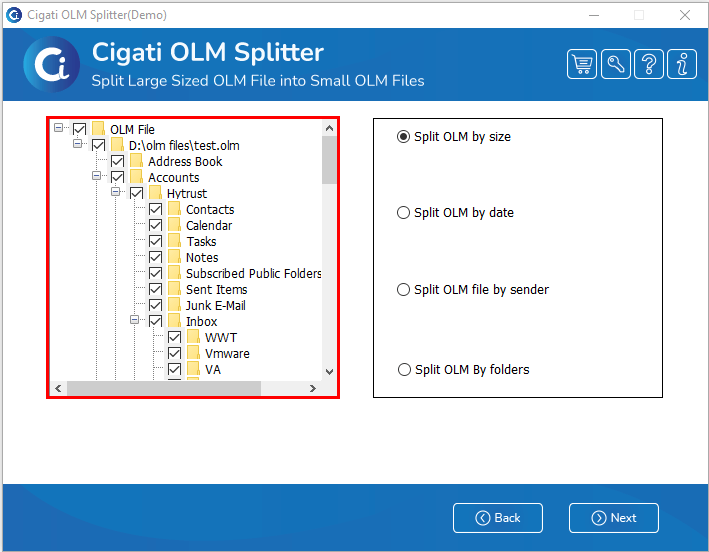The width and height of the screenshot is (709, 552).
Task: Click the Cigati app icon in title bar
Action: tap(14, 15)
